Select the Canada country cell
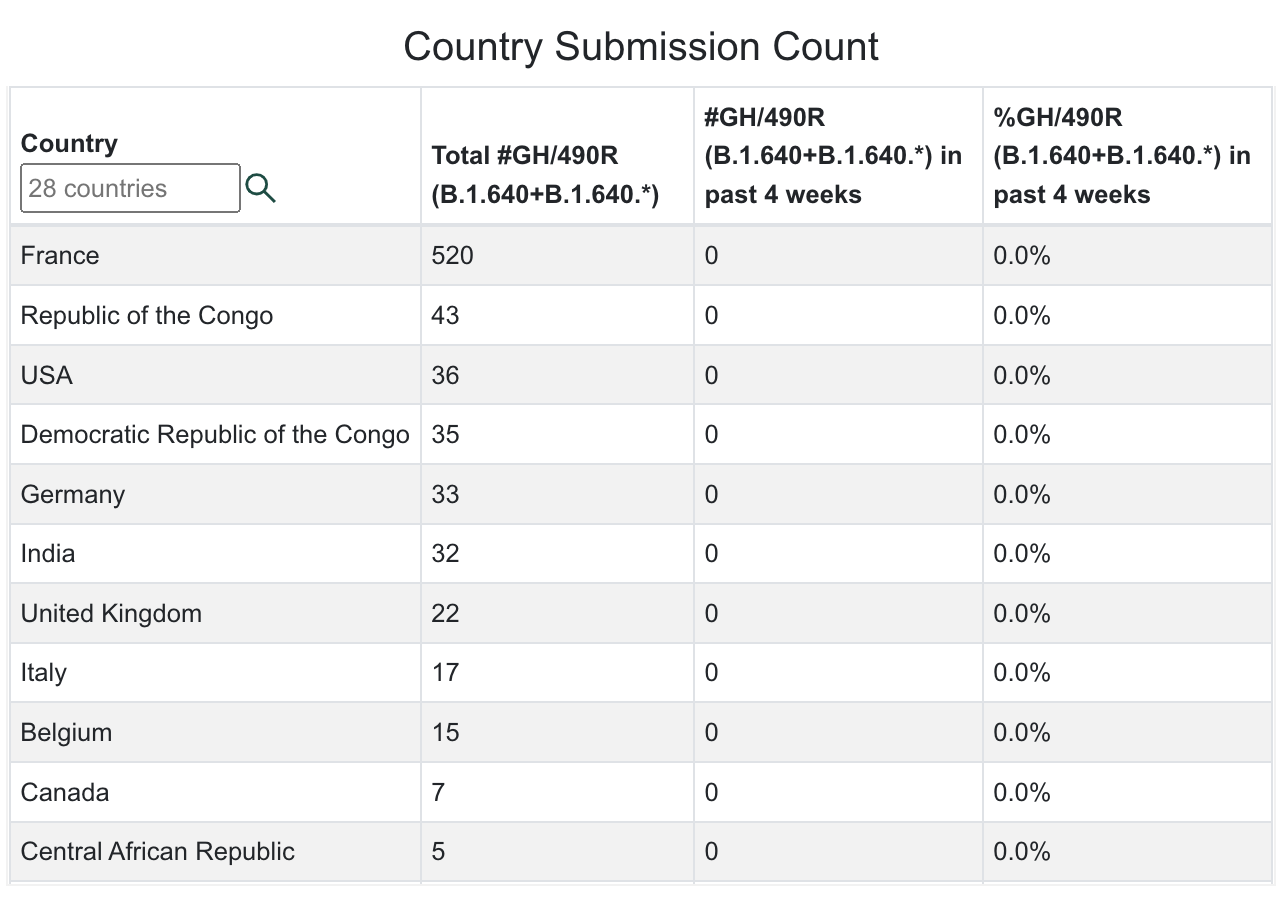Screen dimensions: 1288x900 click(x=65, y=793)
